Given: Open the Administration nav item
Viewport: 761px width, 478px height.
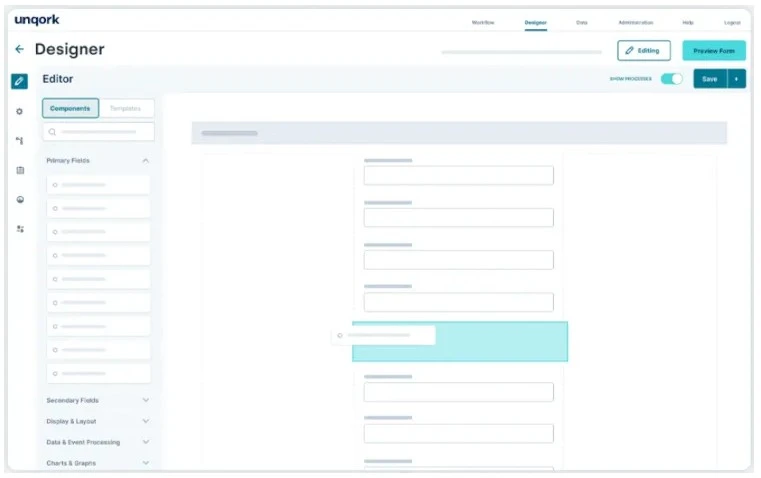Looking at the screenshot, I should coord(635,22).
